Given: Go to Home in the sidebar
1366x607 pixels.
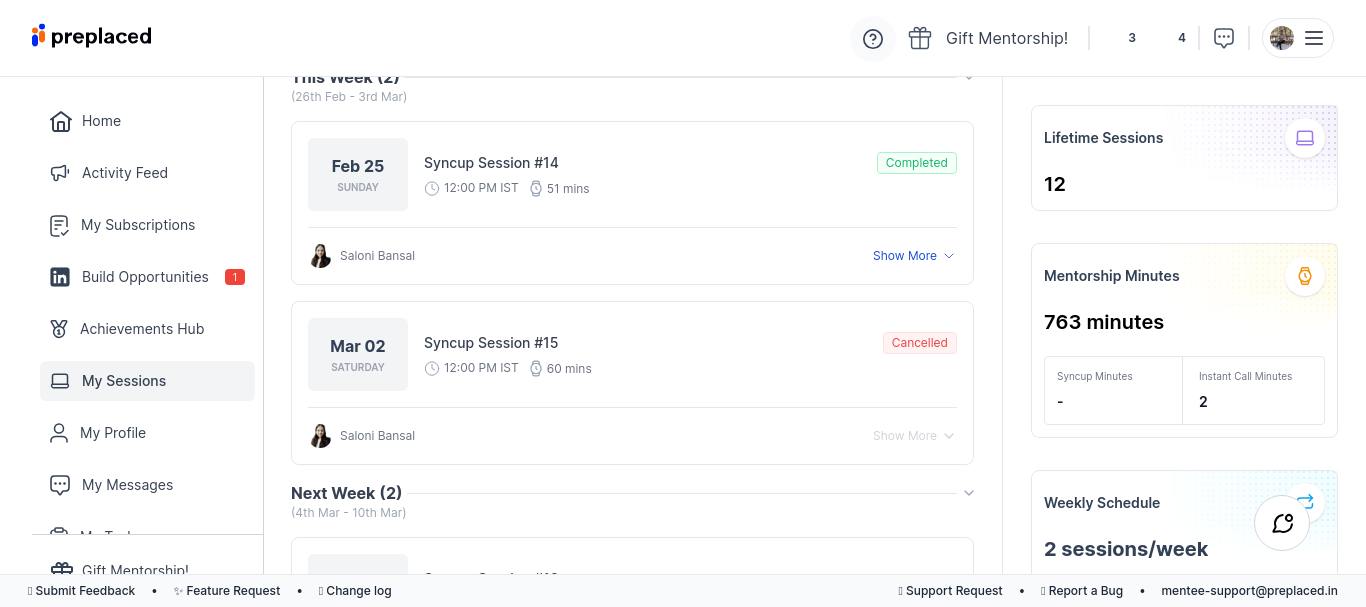Looking at the screenshot, I should pos(101,121).
